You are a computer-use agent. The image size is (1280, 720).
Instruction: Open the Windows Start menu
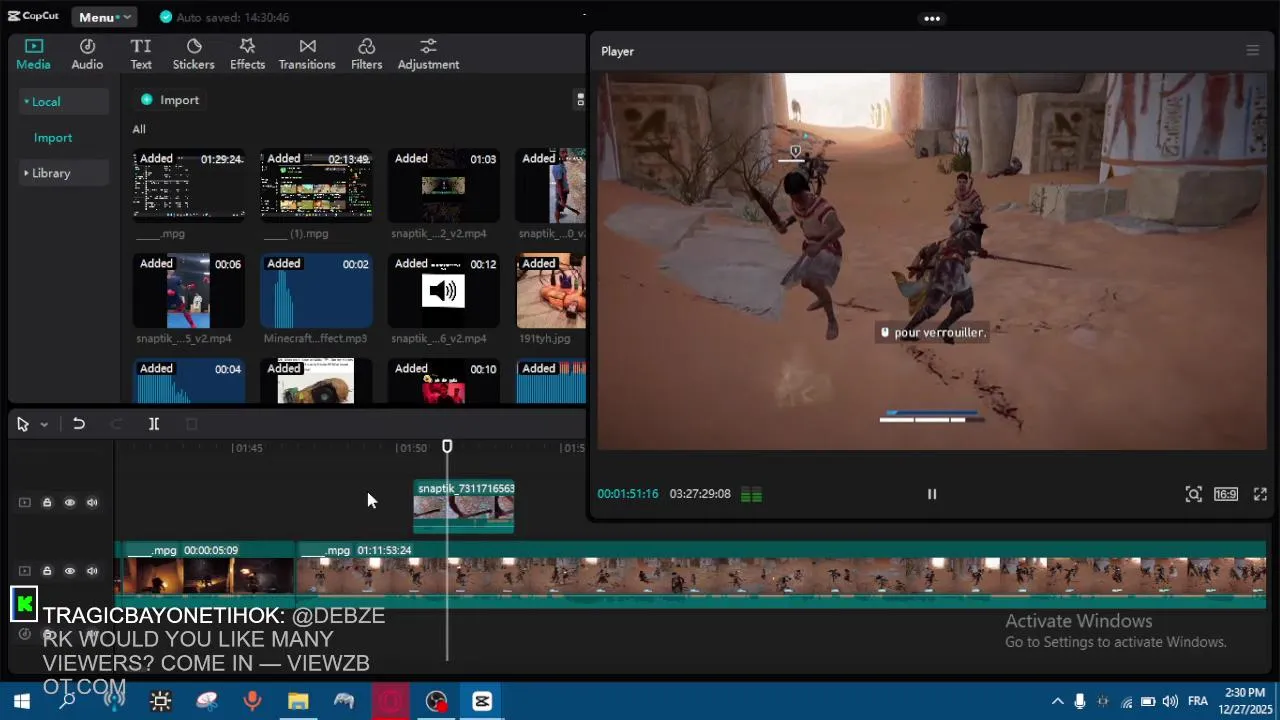coord(21,701)
